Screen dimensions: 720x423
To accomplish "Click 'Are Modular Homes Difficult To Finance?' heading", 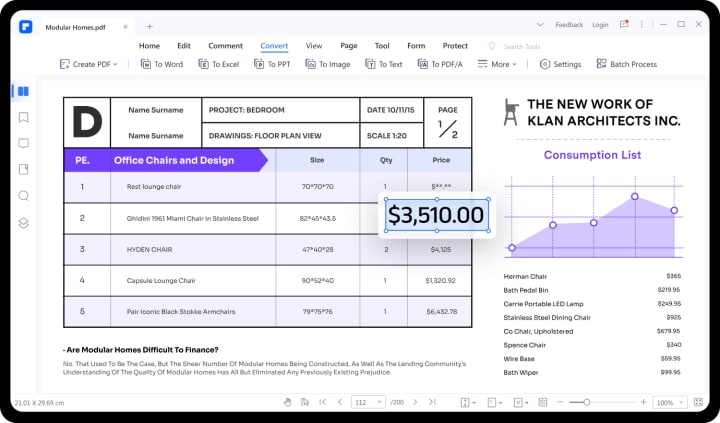I will [x=141, y=350].
